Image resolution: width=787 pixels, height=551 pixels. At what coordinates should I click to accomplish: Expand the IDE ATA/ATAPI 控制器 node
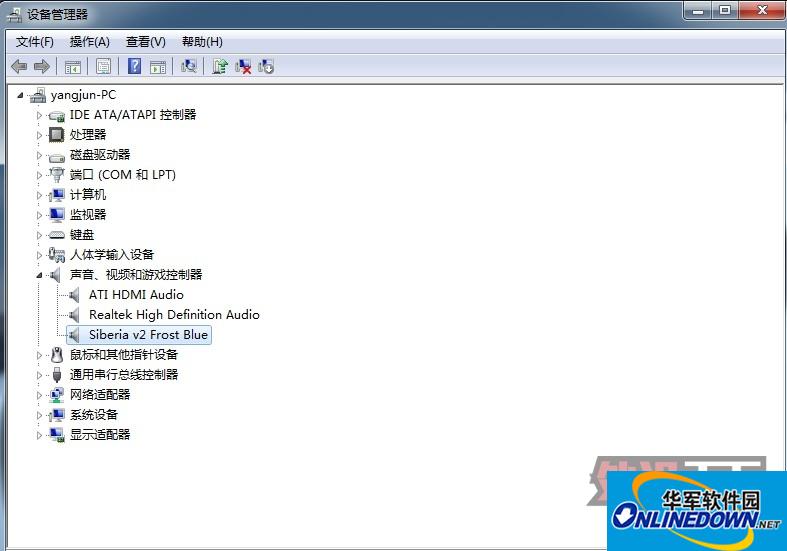[39, 115]
